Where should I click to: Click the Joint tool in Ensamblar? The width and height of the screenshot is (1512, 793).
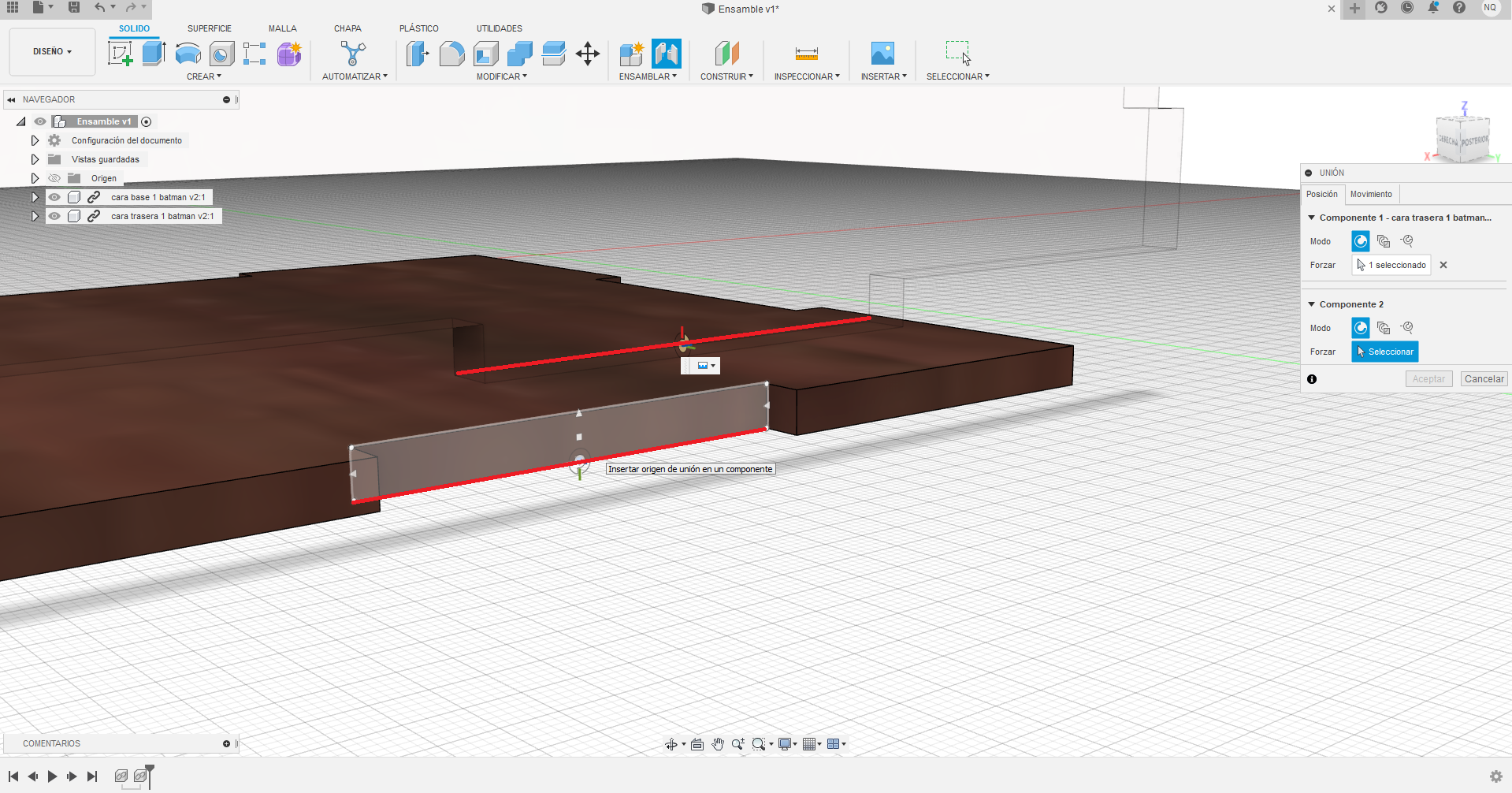(x=666, y=54)
